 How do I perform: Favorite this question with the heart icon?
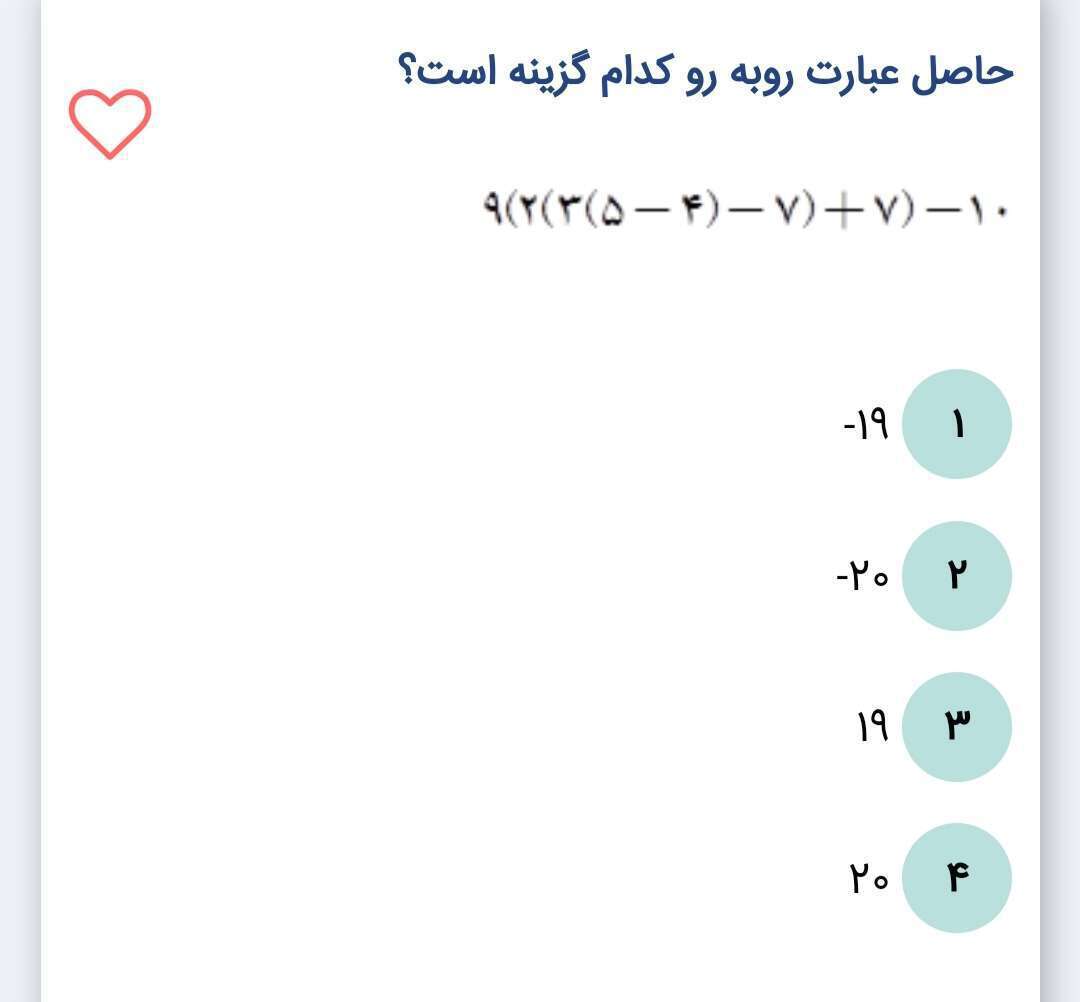click(110, 124)
